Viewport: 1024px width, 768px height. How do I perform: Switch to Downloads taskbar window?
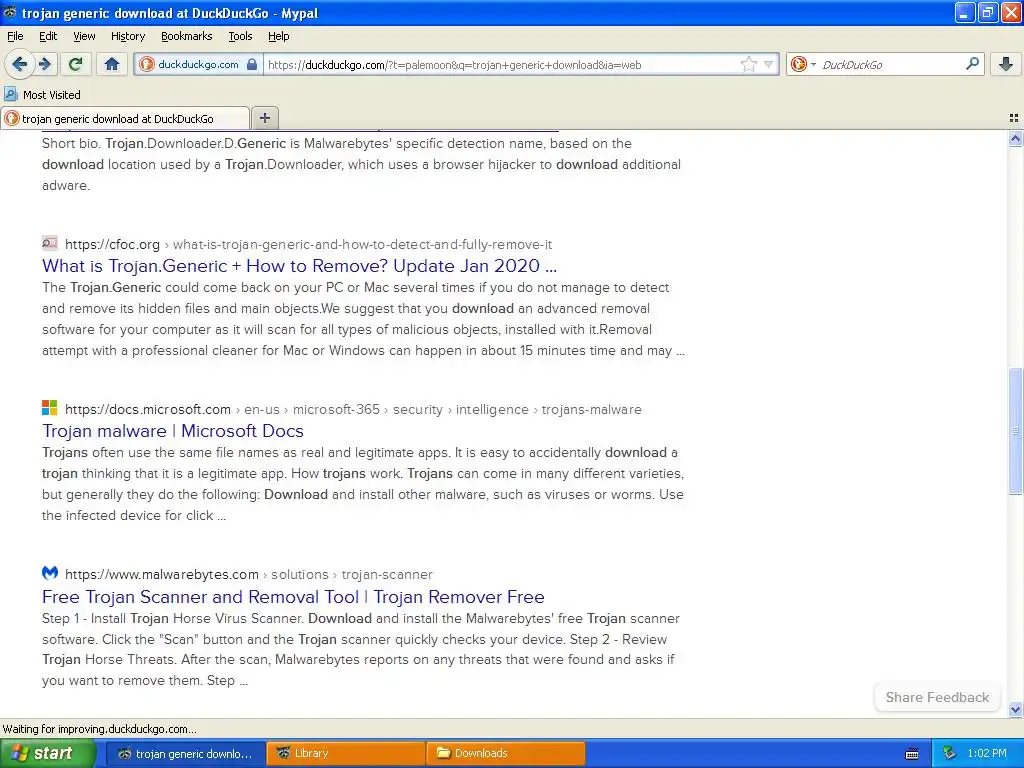click(x=506, y=754)
